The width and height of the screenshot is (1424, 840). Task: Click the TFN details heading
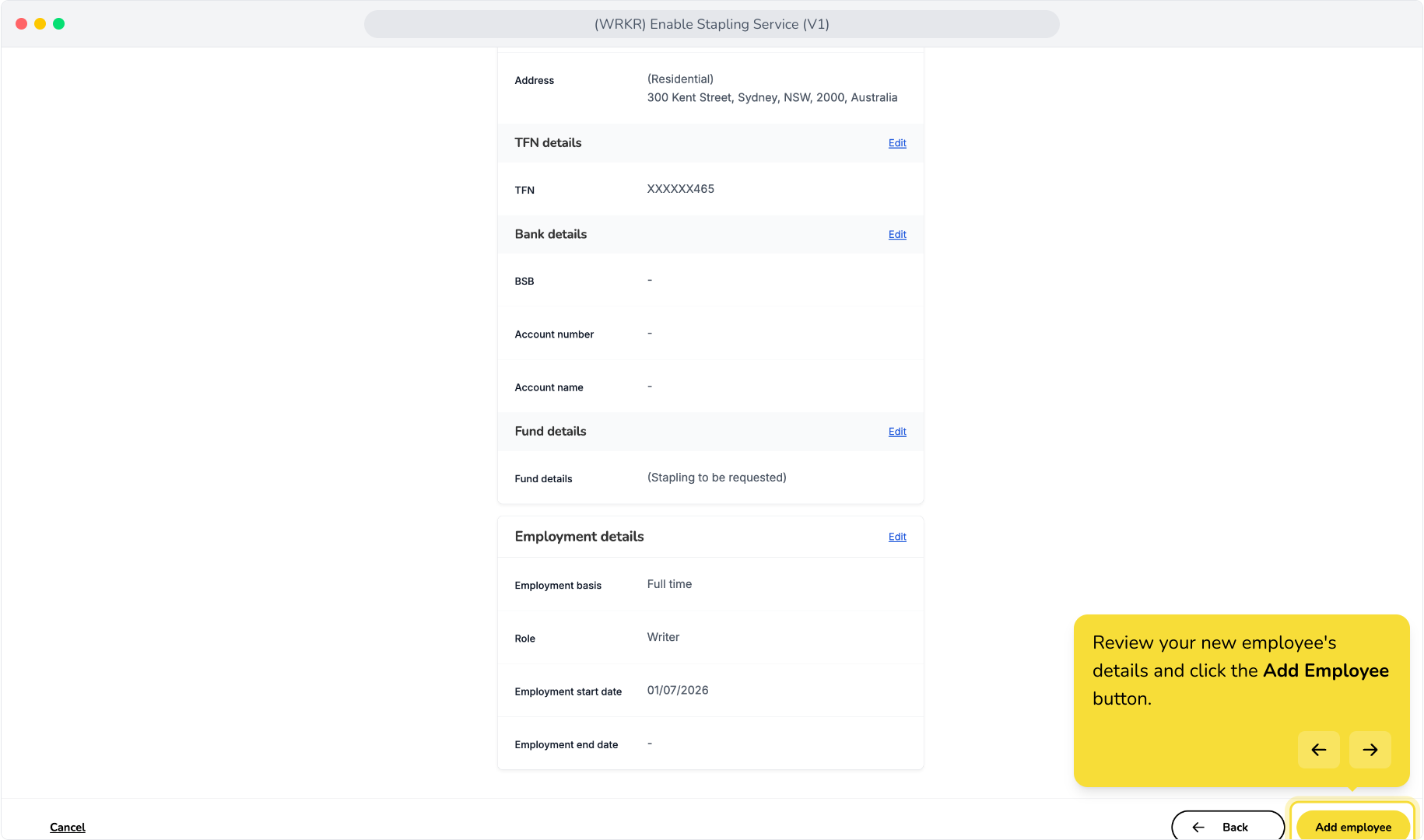tap(548, 142)
